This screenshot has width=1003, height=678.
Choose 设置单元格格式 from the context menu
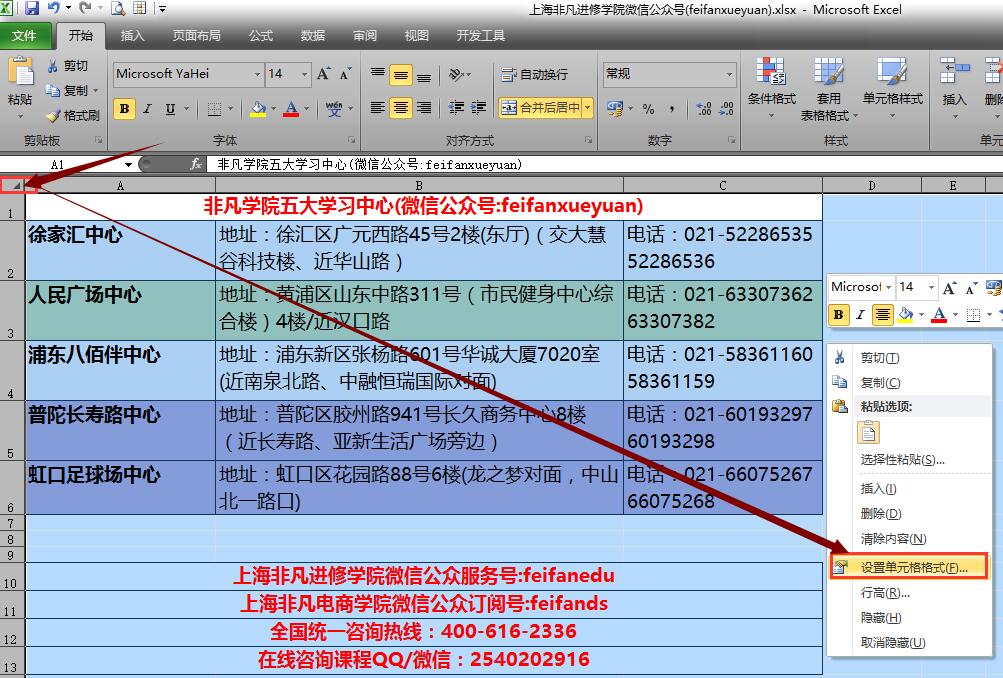tap(908, 567)
